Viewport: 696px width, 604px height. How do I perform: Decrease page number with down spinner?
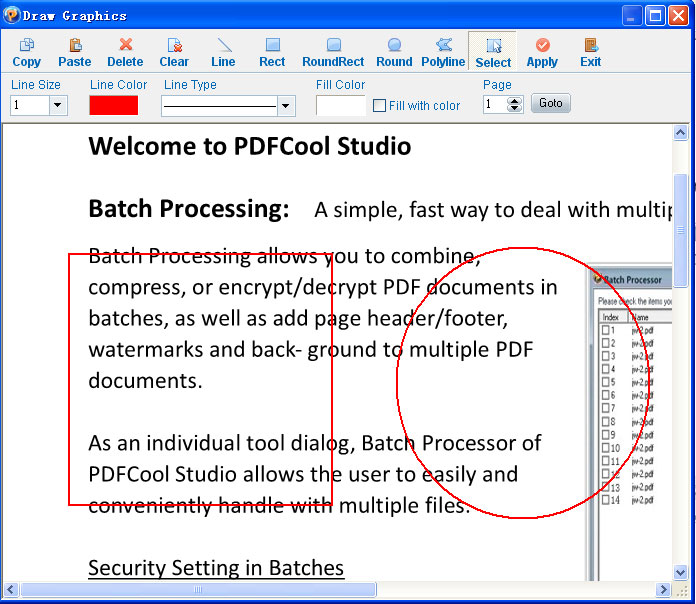(x=514, y=108)
